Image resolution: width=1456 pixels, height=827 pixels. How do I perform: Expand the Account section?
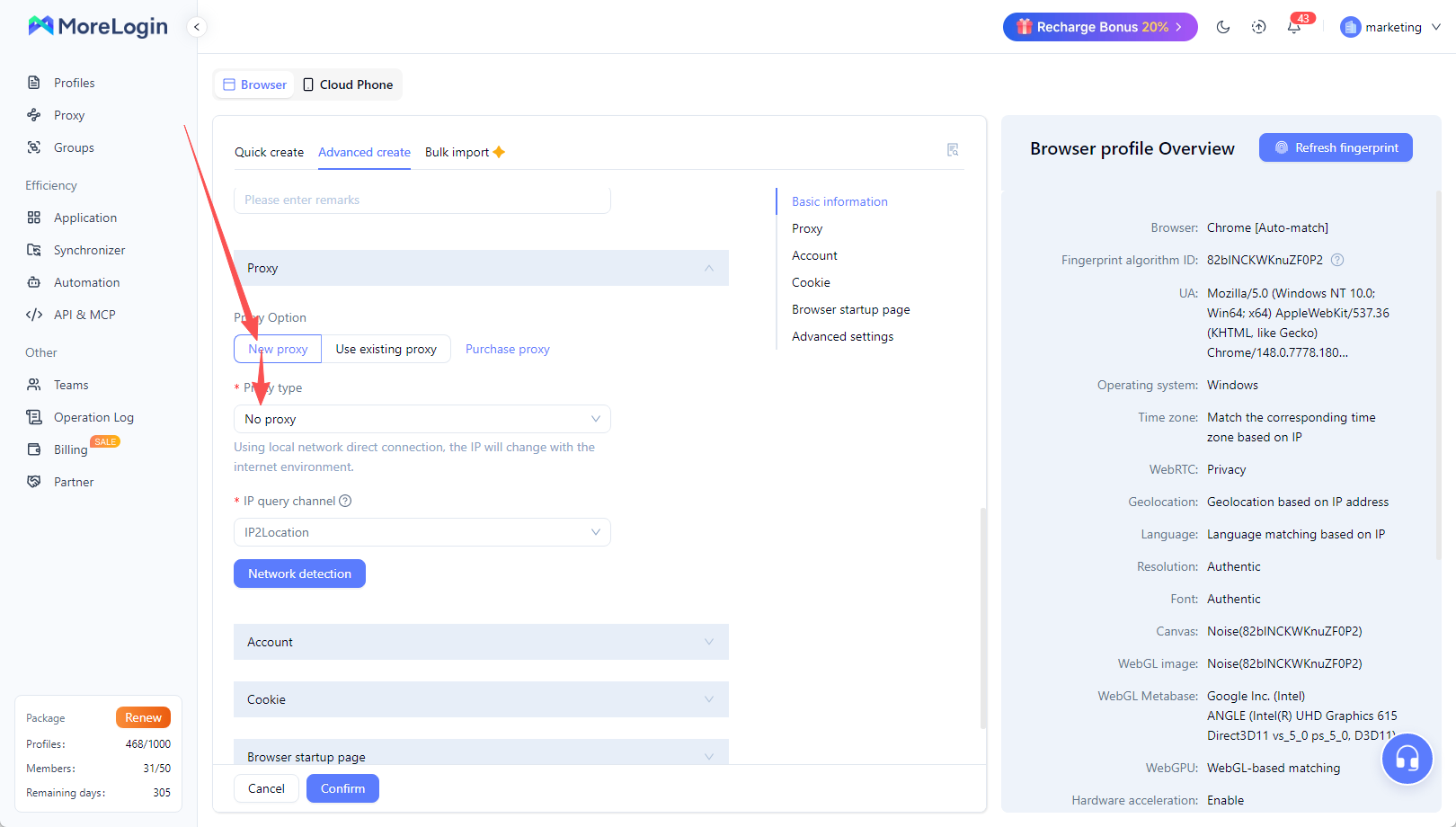(x=481, y=642)
